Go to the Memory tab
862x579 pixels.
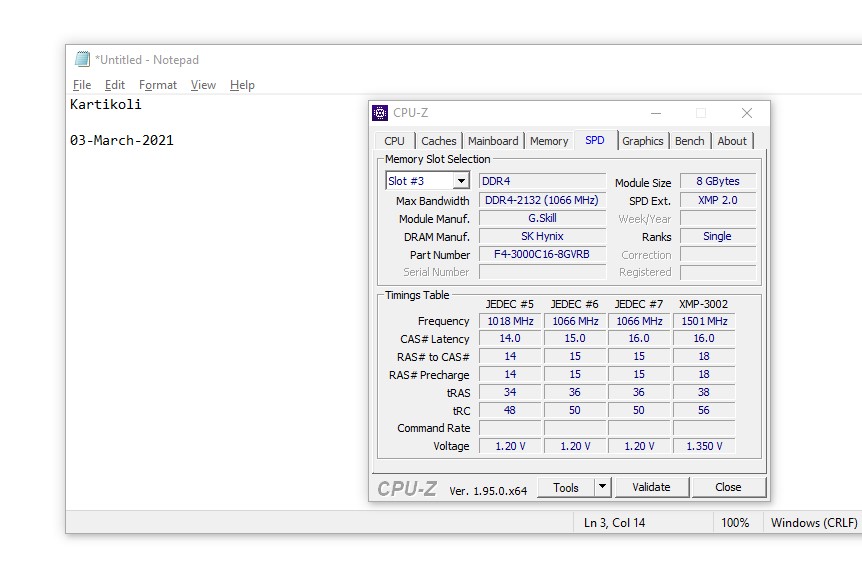tap(549, 141)
